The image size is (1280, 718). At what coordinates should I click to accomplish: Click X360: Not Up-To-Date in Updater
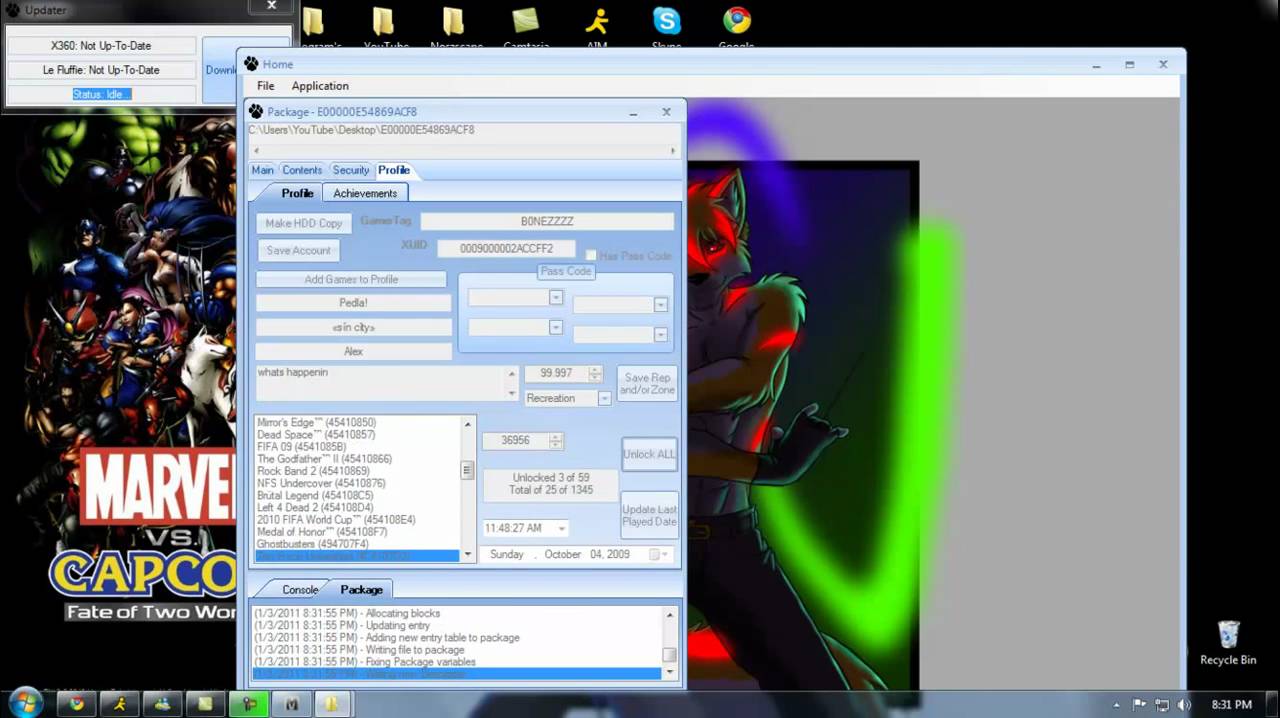[100, 46]
